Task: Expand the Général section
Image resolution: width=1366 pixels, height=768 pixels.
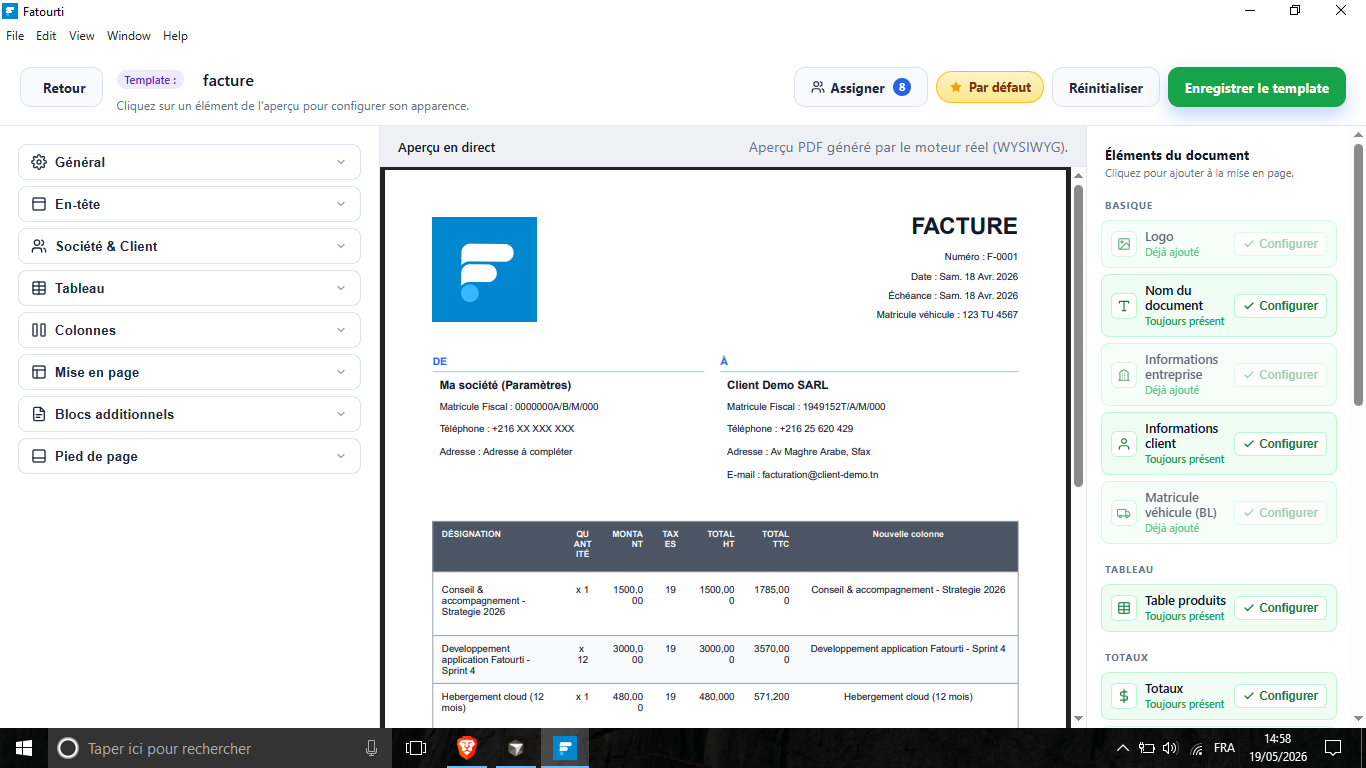Action: (189, 162)
